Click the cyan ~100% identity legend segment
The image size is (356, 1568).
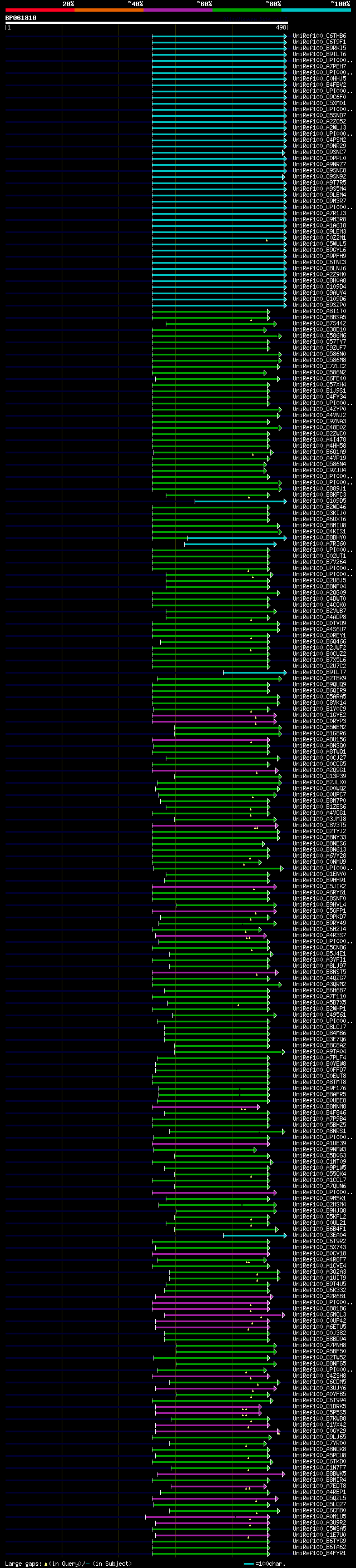pyautogui.click(x=316, y=11)
